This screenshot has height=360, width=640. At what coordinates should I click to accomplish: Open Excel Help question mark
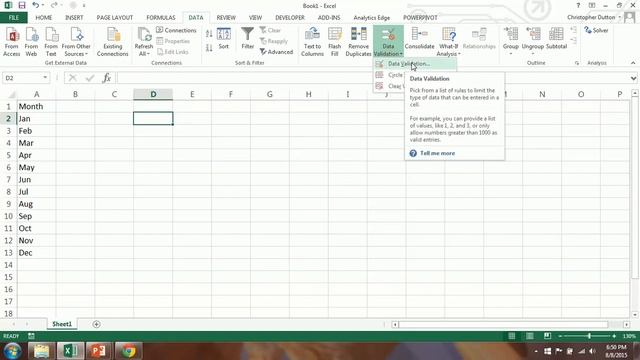578,6
